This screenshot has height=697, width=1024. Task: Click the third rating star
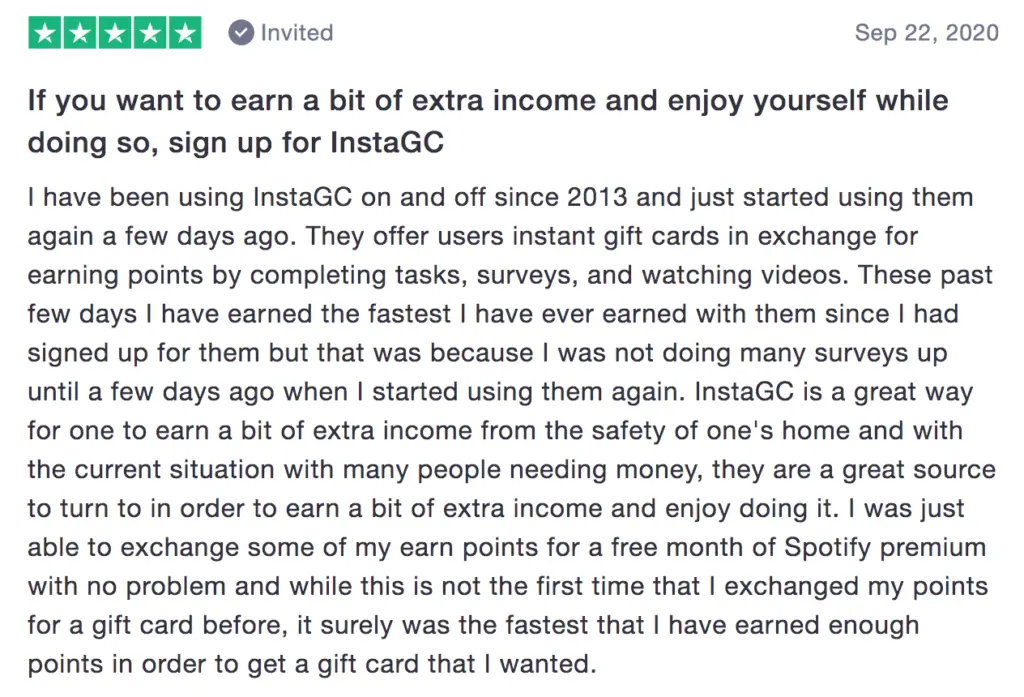(115, 33)
